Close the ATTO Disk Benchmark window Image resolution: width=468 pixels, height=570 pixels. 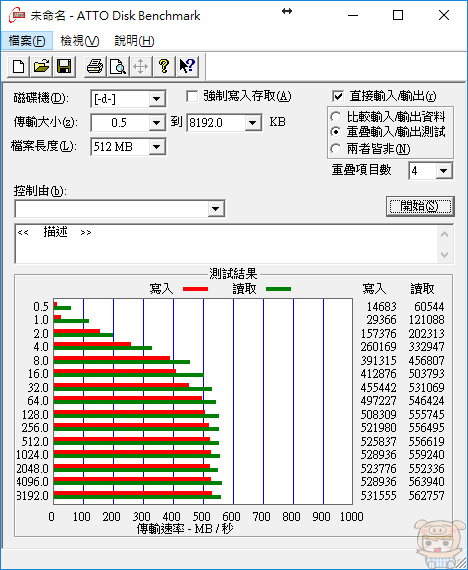pos(444,15)
